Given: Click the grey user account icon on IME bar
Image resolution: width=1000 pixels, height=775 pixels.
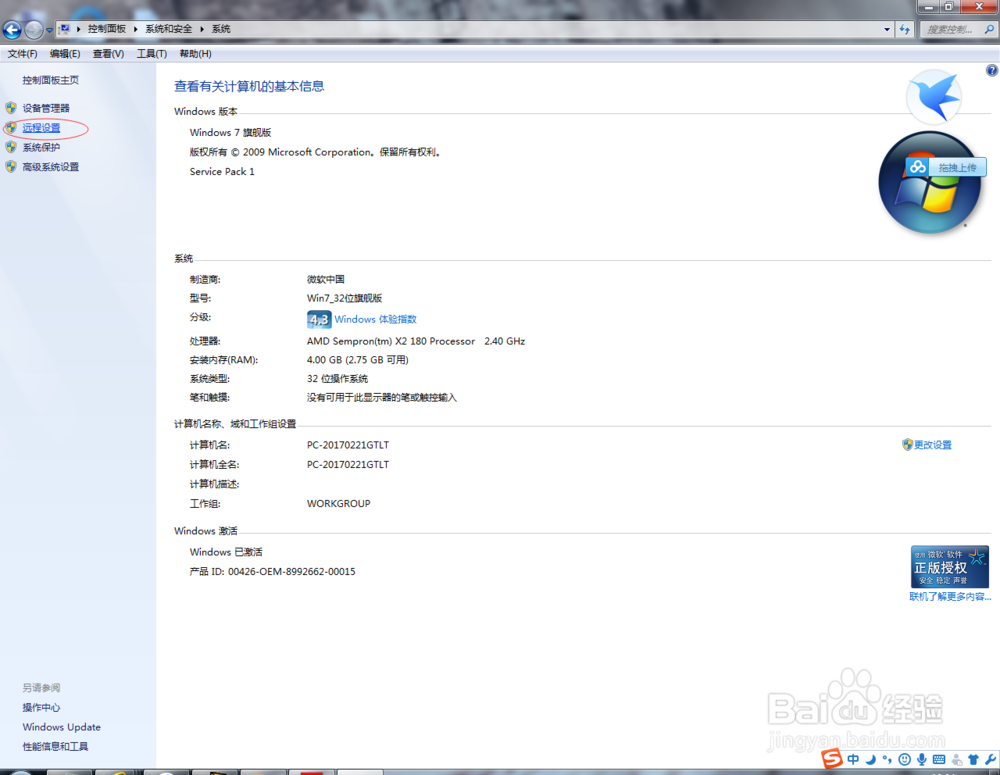Looking at the screenshot, I should coord(957,760).
